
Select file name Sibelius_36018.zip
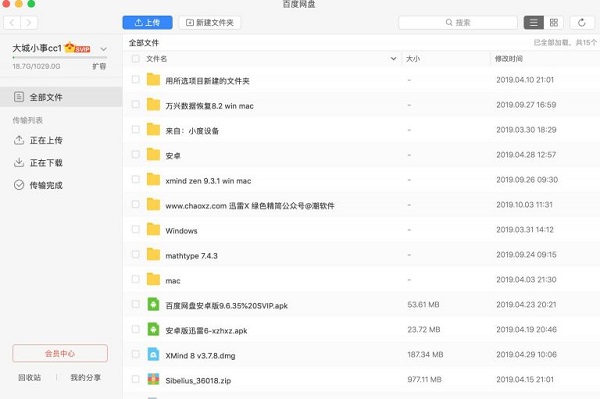[x=198, y=381]
